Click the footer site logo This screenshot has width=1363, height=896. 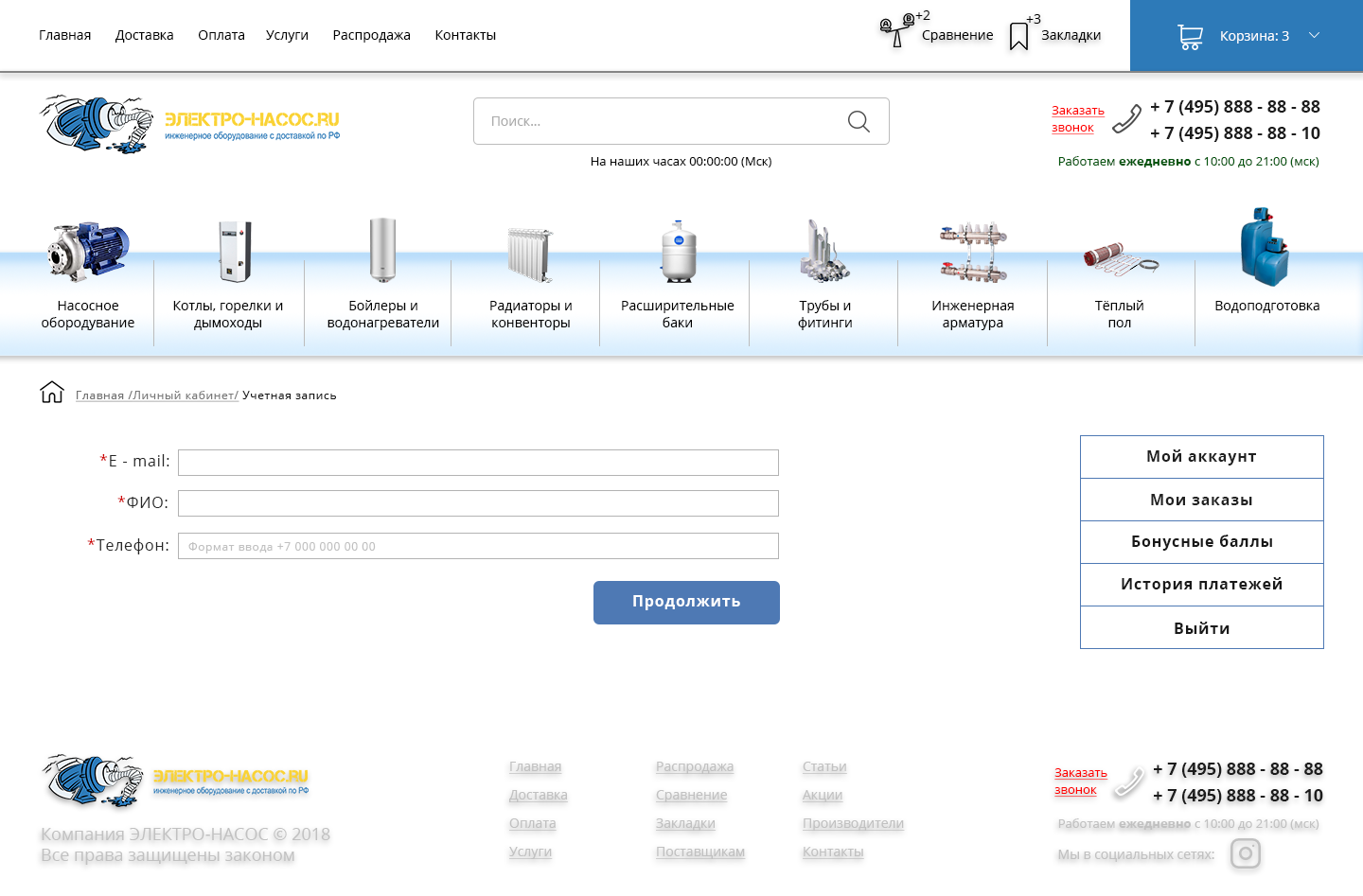pyautogui.click(x=176, y=782)
